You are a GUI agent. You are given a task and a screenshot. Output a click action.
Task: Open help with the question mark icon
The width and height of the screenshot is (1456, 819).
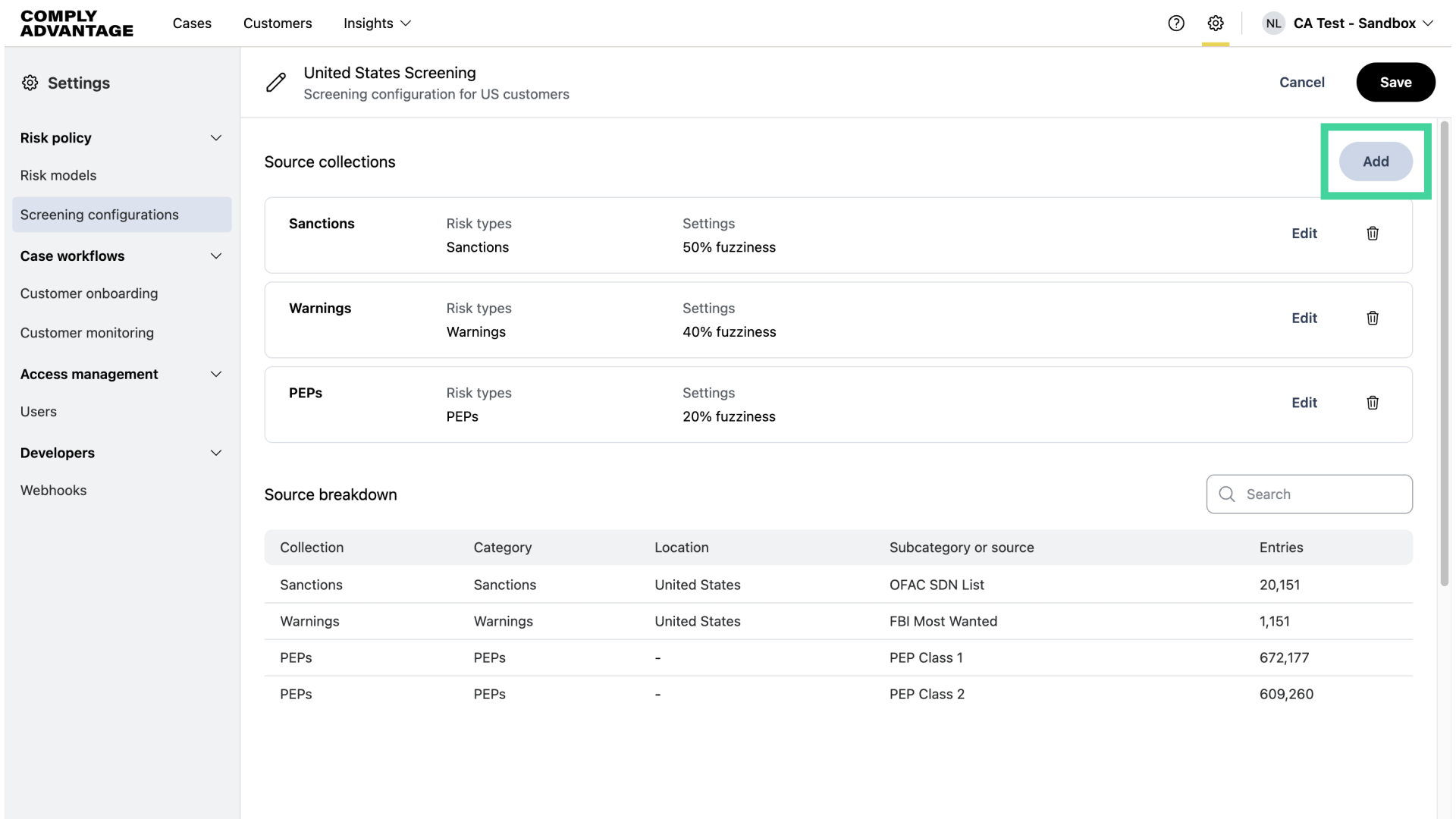(1176, 24)
